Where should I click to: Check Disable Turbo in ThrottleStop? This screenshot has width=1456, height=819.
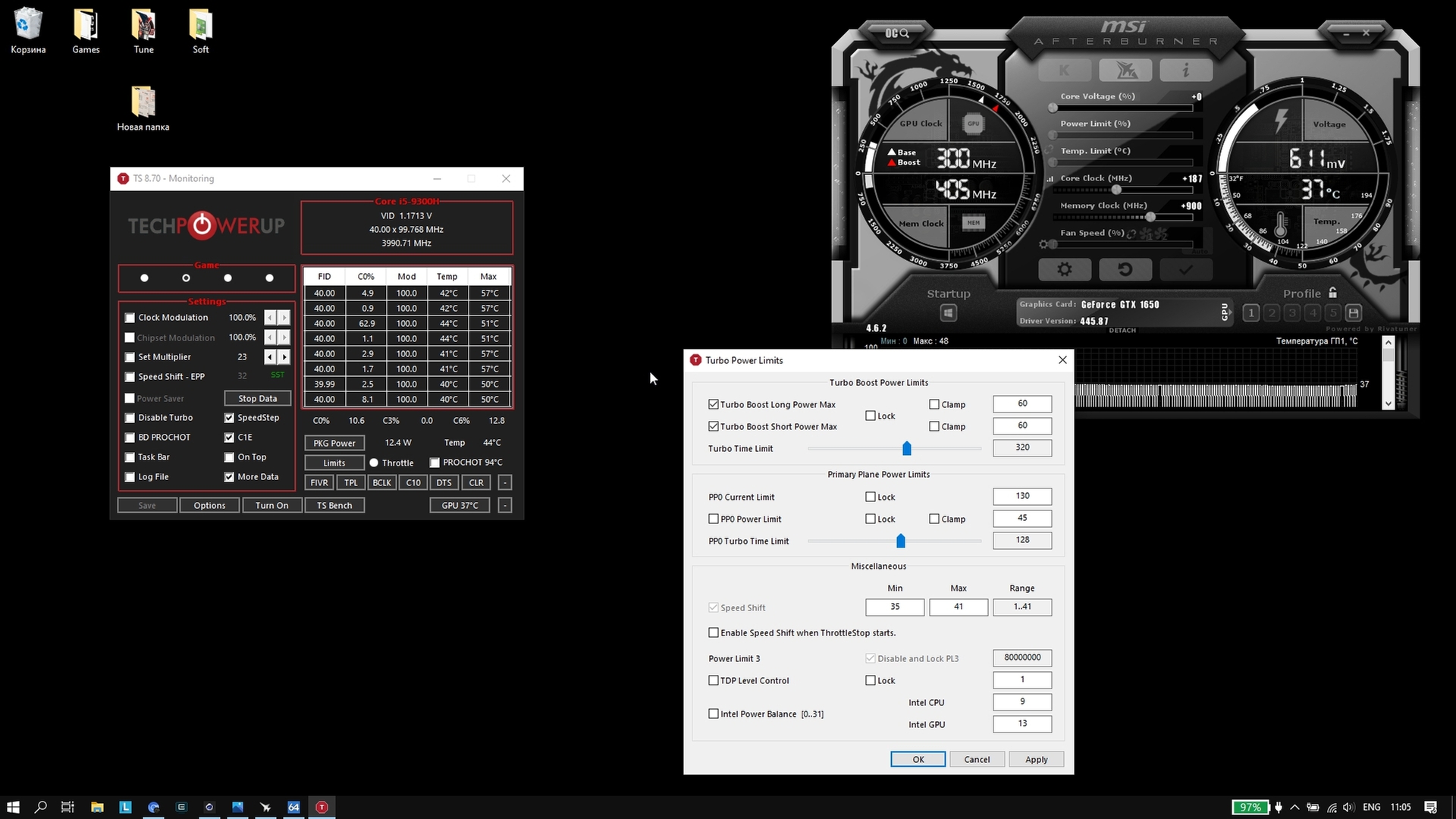click(x=130, y=418)
